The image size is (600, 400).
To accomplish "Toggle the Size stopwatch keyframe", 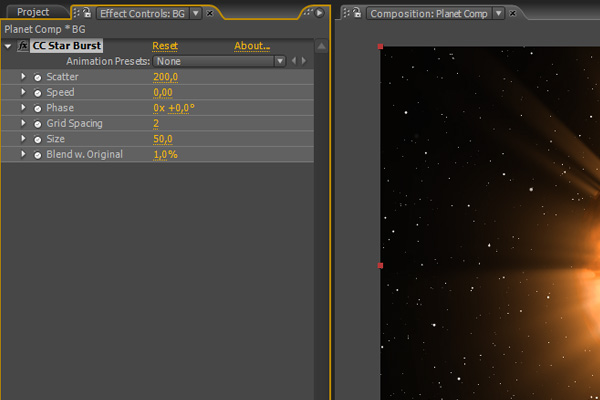I will pyautogui.click(x=38, y=139).
